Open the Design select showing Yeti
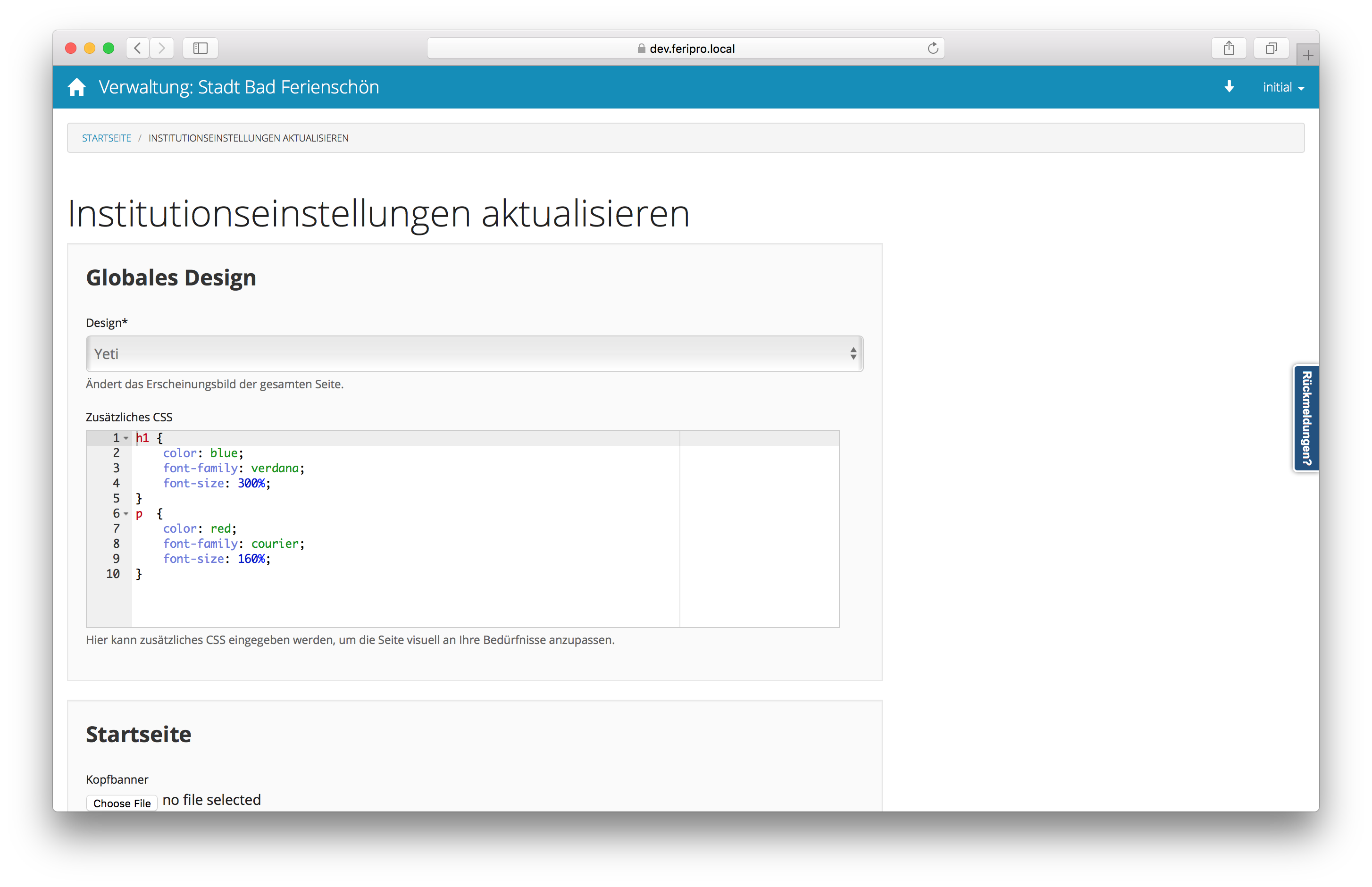This screenshot has width=1372, height=887. click(x=474, y=354)
